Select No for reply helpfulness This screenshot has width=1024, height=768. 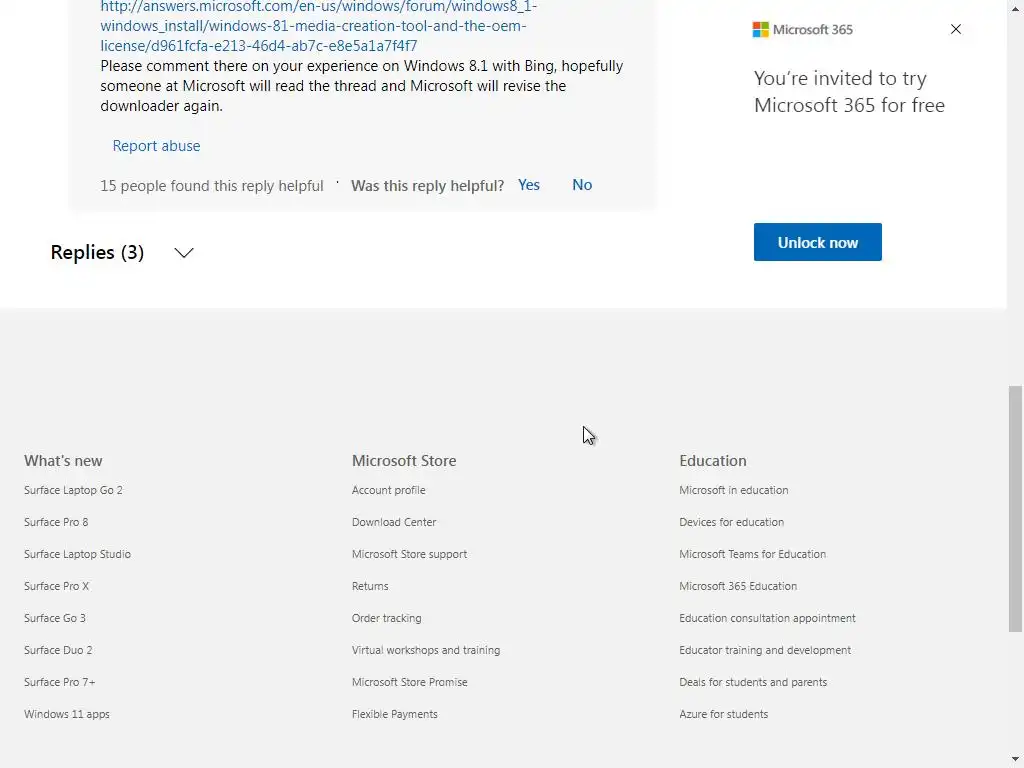pyautogui.click(x=582, y=185)
